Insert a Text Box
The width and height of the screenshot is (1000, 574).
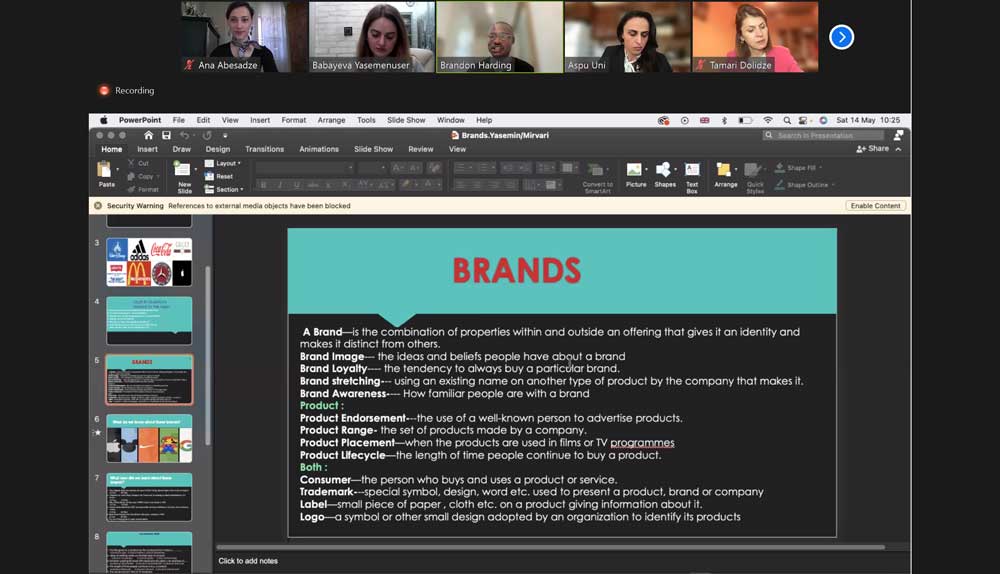coord(692,172)
